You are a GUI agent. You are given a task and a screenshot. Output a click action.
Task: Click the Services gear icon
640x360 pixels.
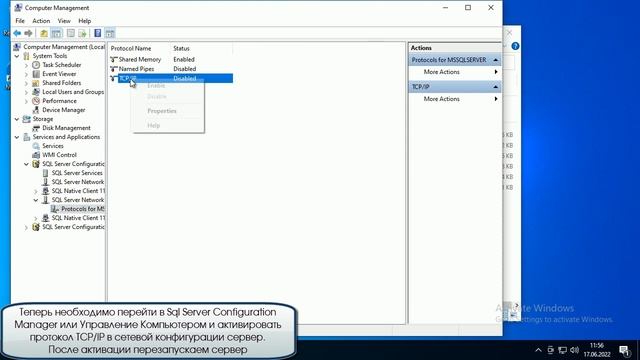[x=36, y=146]
